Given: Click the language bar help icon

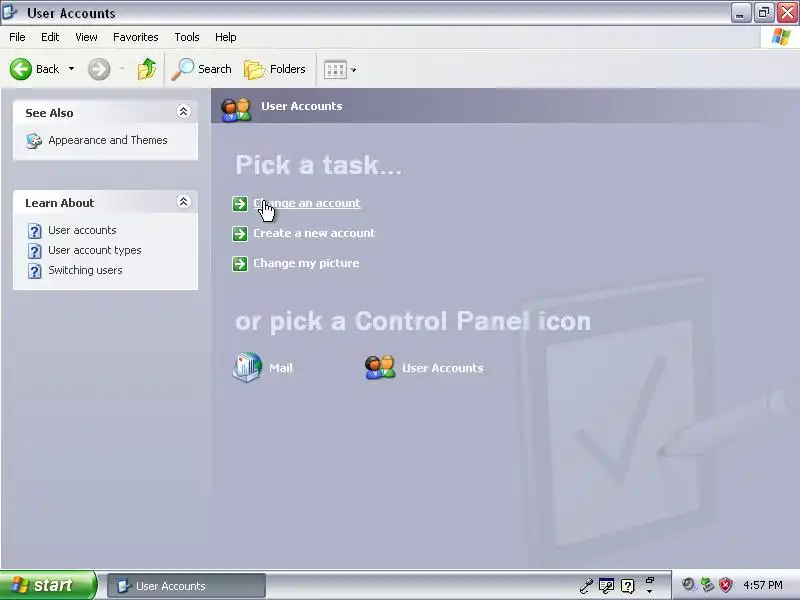Looking at the screenshot, I should [x=628, y=586].
